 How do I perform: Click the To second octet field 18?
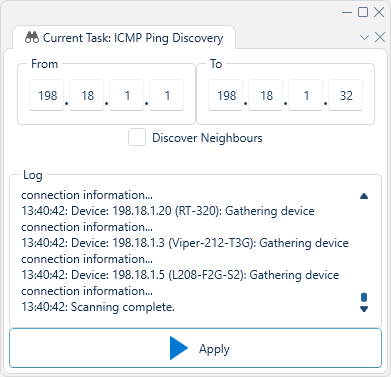tap(266, 95)
